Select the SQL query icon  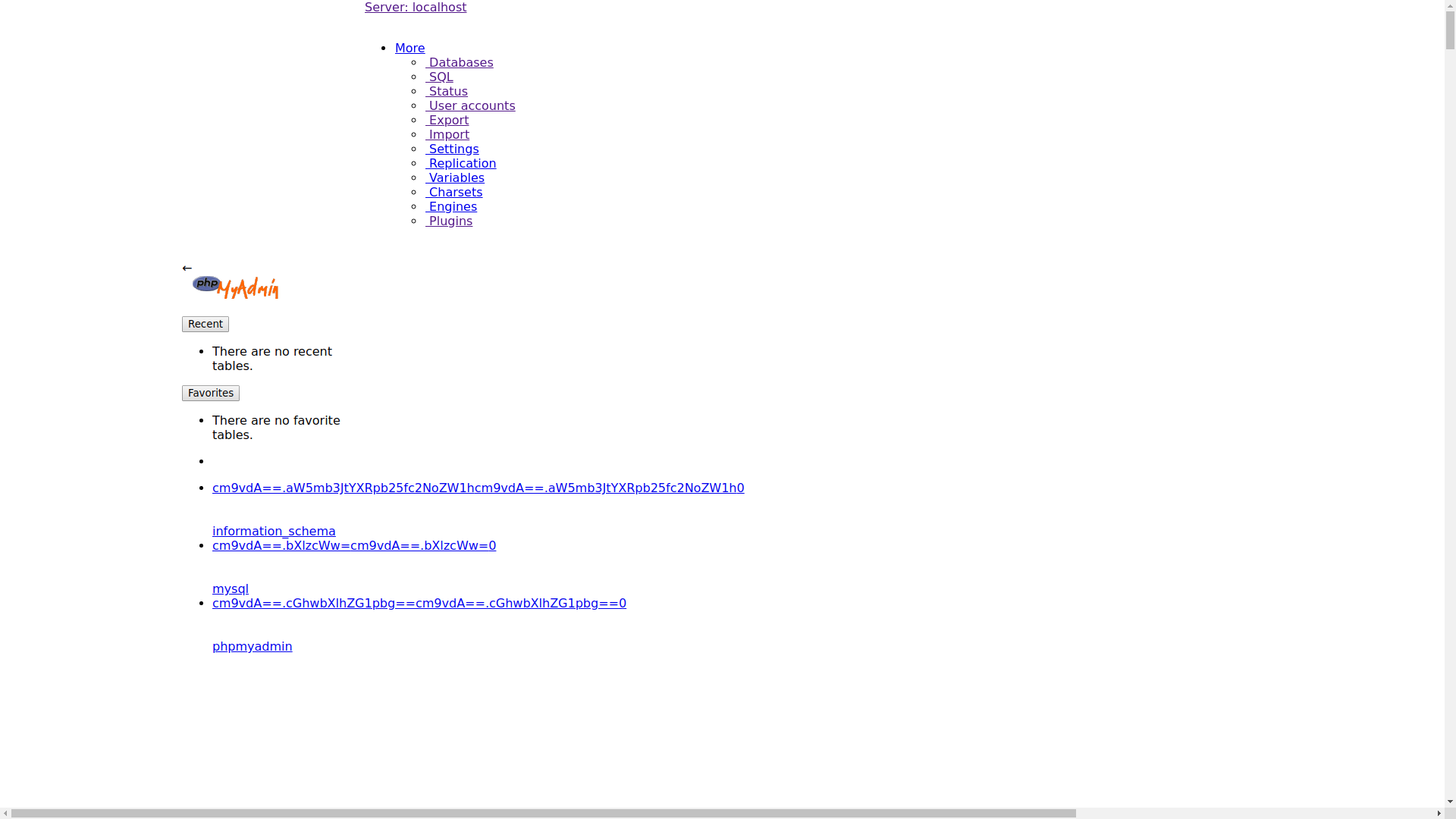439,77
